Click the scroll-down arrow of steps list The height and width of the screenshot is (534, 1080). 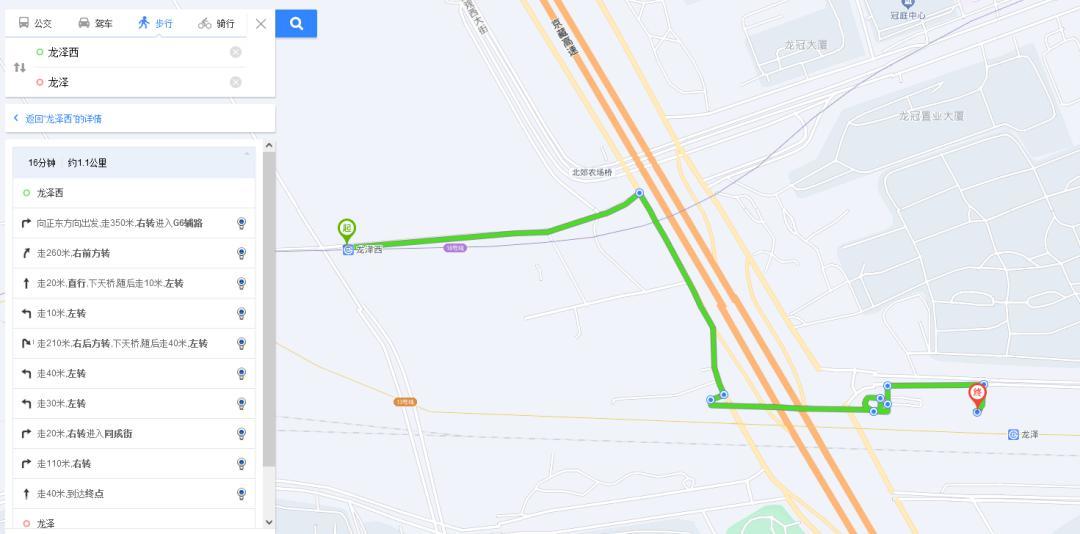[x=269, y=522]
